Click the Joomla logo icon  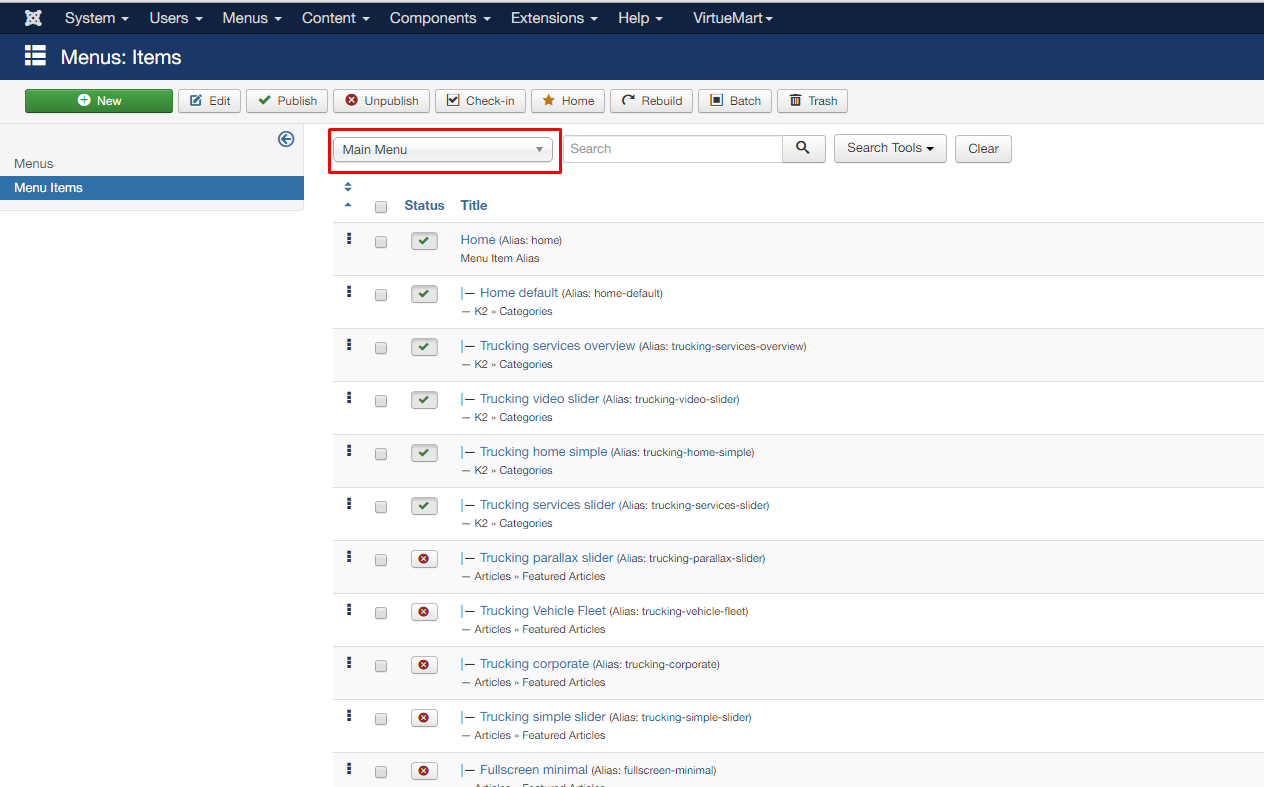(x=33, y=18)
